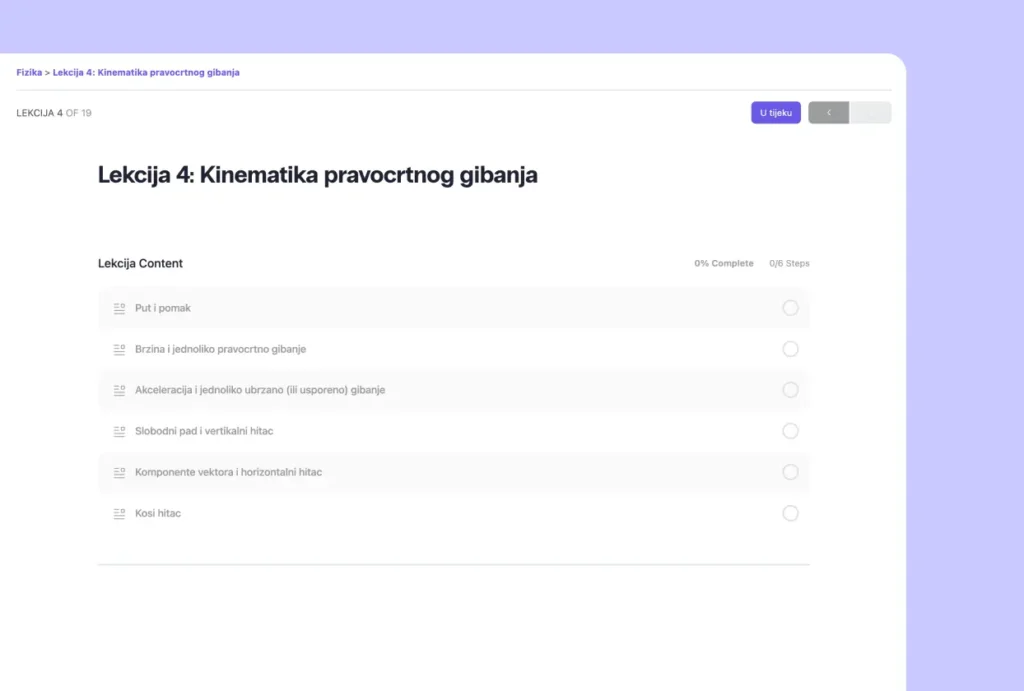
Task: Click the topic icon beside Kosi hitac
Action: tap(119, 513)
